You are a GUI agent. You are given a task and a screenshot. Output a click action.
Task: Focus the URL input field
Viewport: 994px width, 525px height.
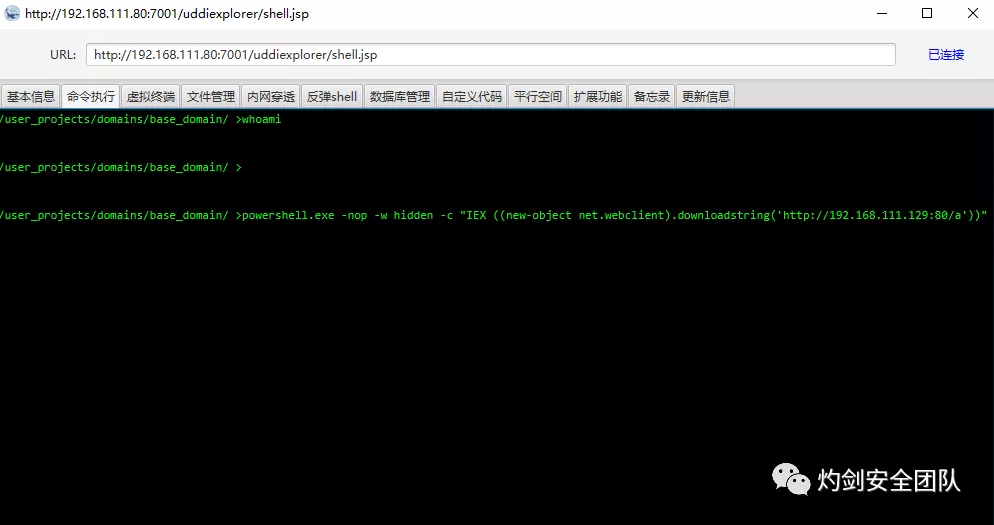click(x=491, y=55)
